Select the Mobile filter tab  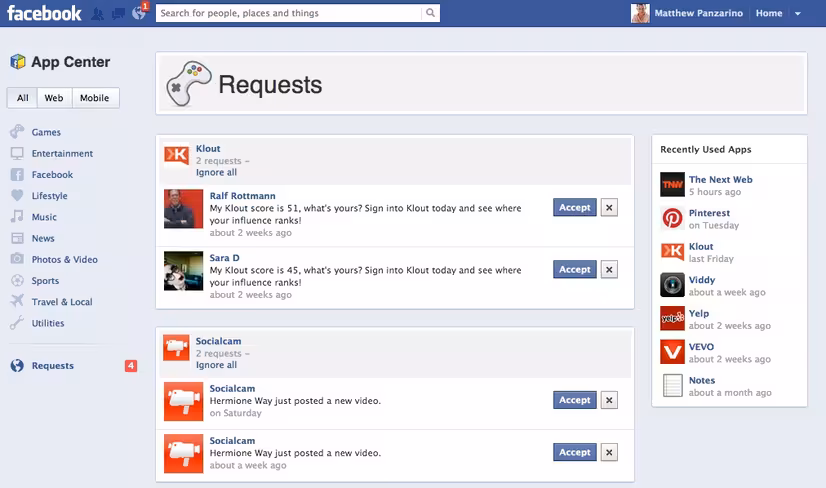click(x=95, y=98)
